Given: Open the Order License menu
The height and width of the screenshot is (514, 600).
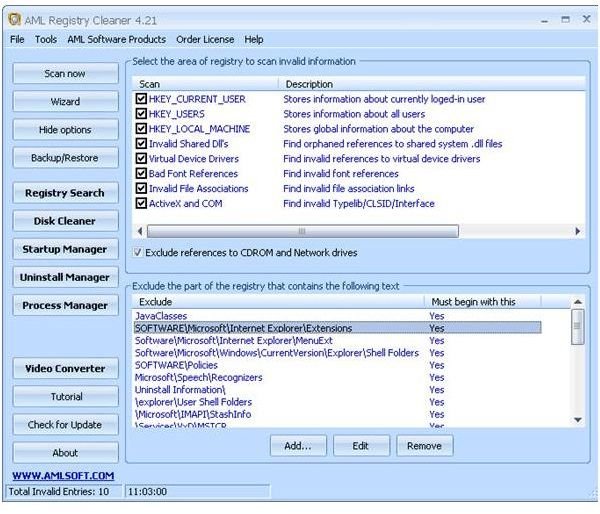Looking at the screenshot, I should 205,39.
